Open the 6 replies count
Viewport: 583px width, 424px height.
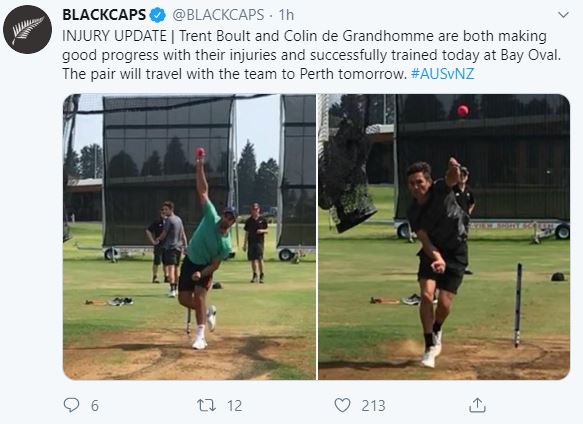pos(95,406)
